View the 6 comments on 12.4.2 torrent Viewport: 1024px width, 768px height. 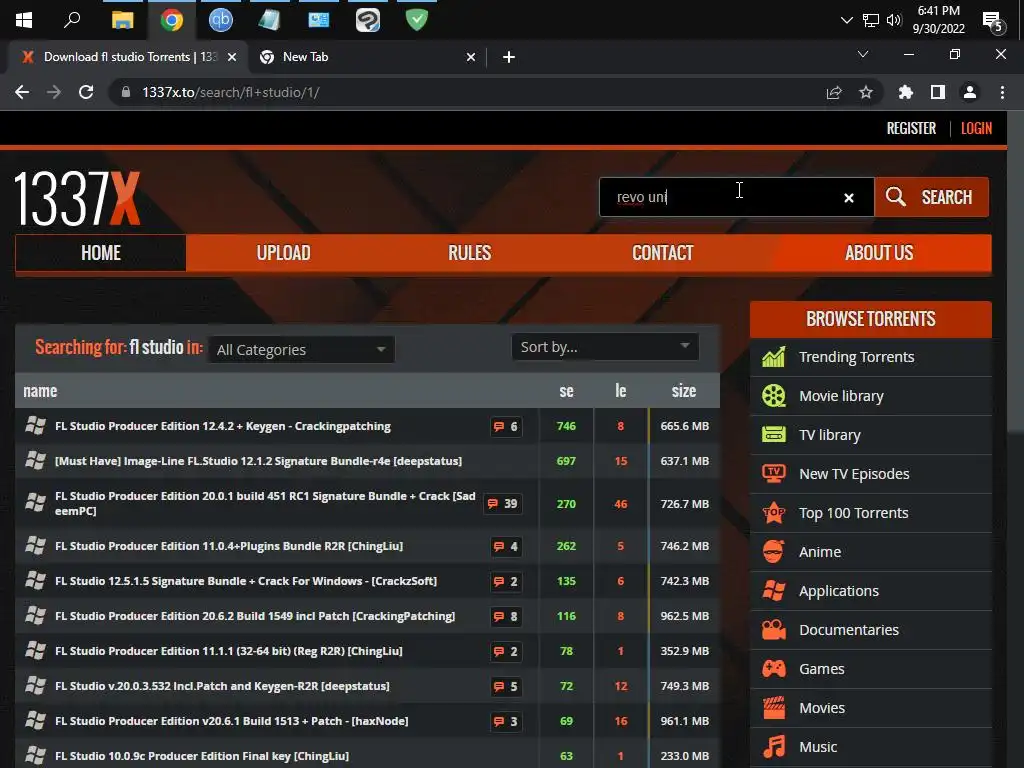pos(505,426)
